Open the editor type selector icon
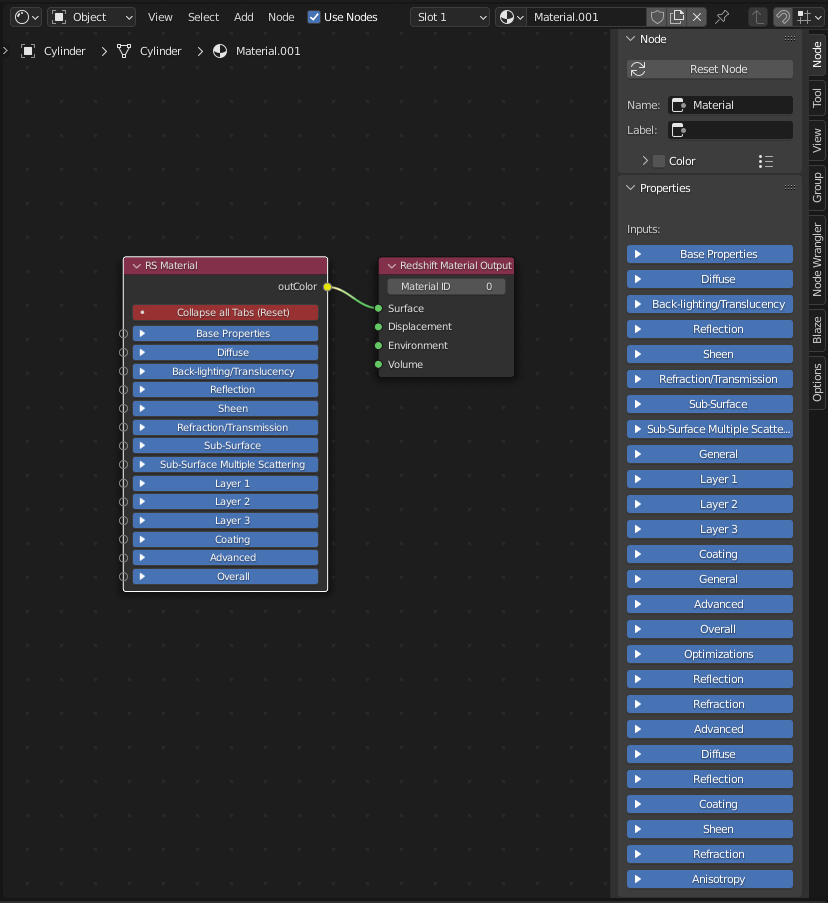Viewport: 828px width, 903px height. 26,17
